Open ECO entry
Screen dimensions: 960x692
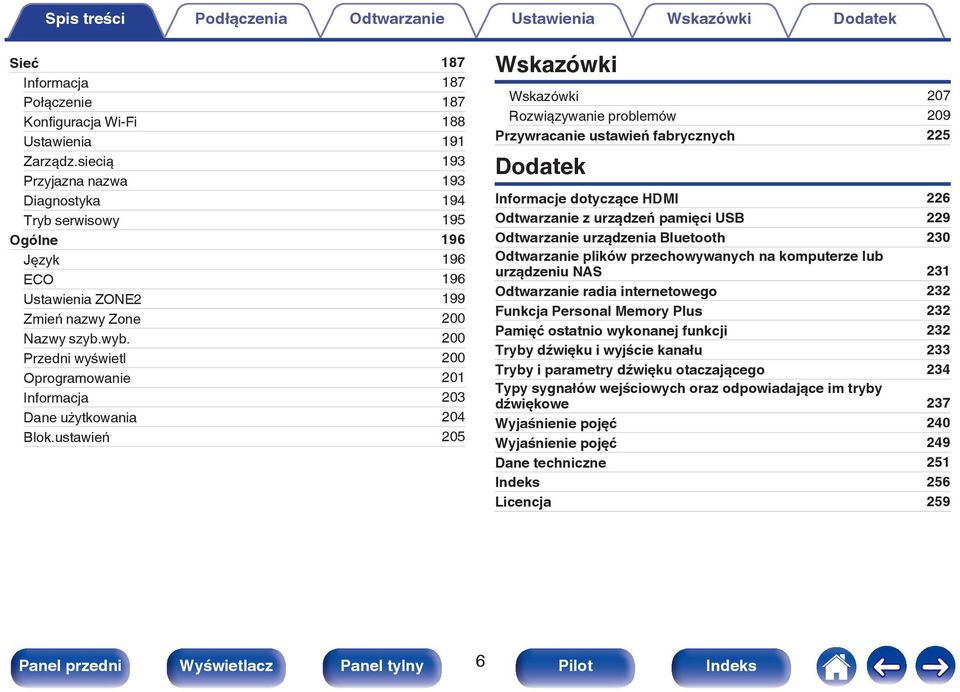(x=244, y=279)
